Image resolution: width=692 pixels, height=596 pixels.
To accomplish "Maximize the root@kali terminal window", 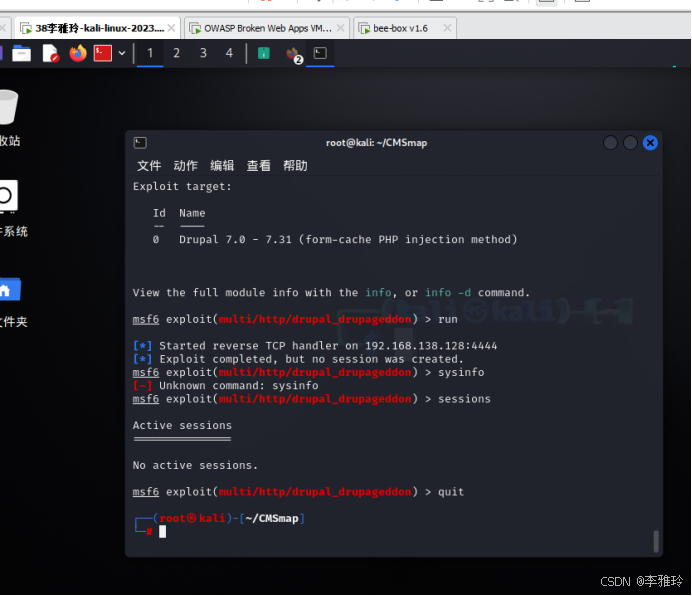I will tap(630, 143).
